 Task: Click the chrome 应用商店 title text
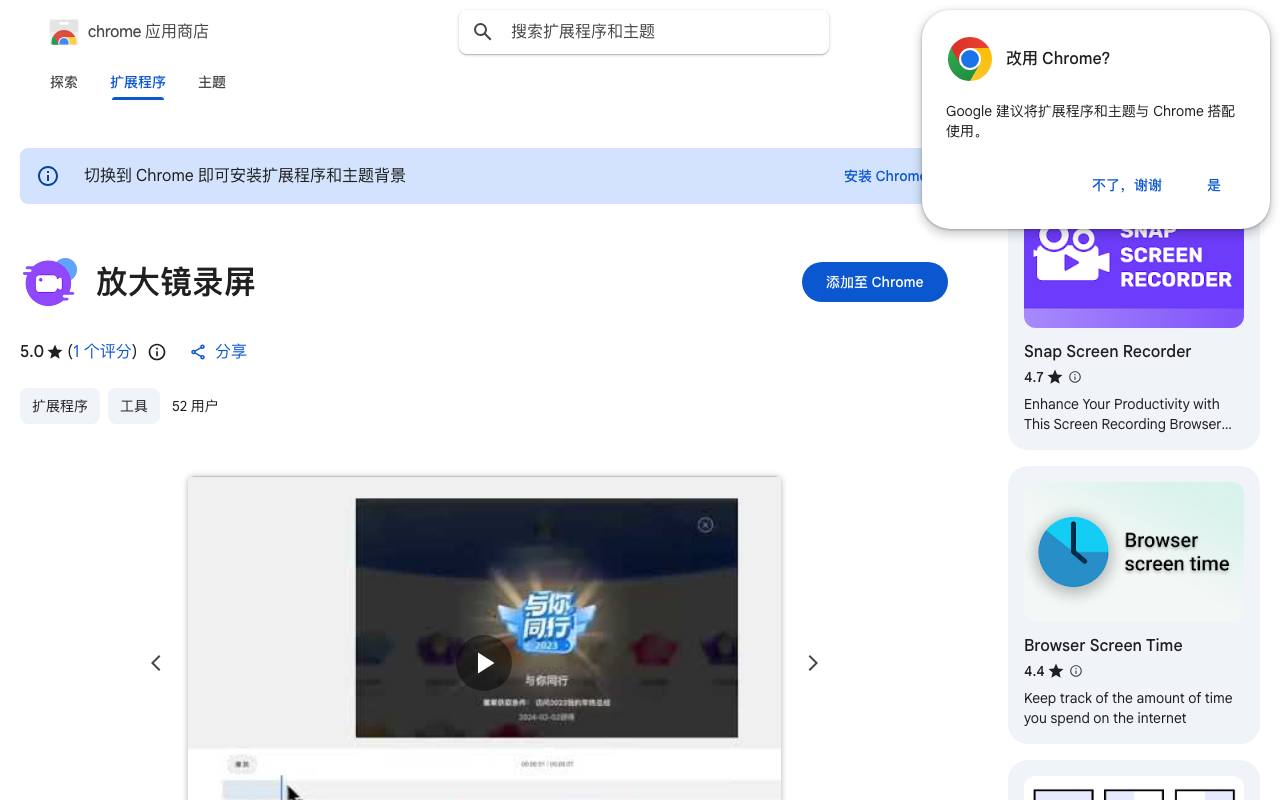148,32
